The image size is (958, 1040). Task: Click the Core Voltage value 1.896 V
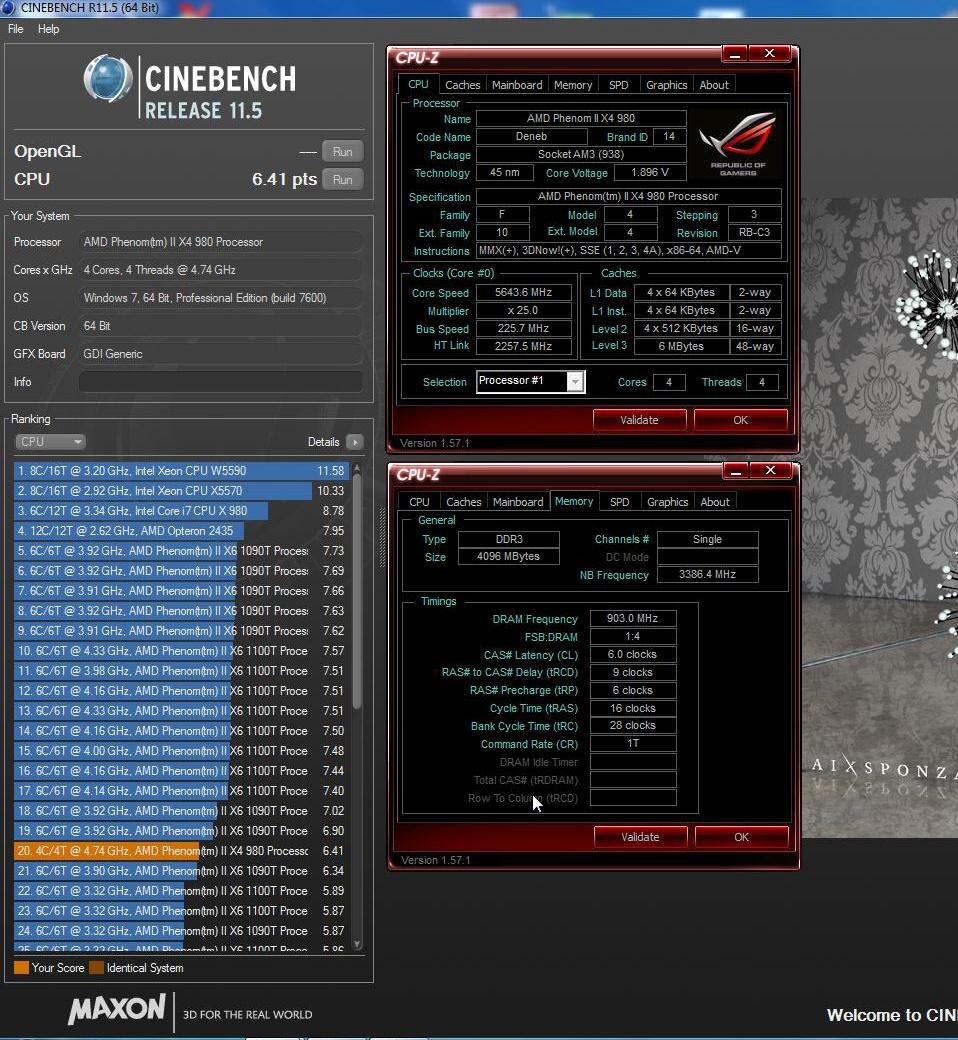click(650, 172)
